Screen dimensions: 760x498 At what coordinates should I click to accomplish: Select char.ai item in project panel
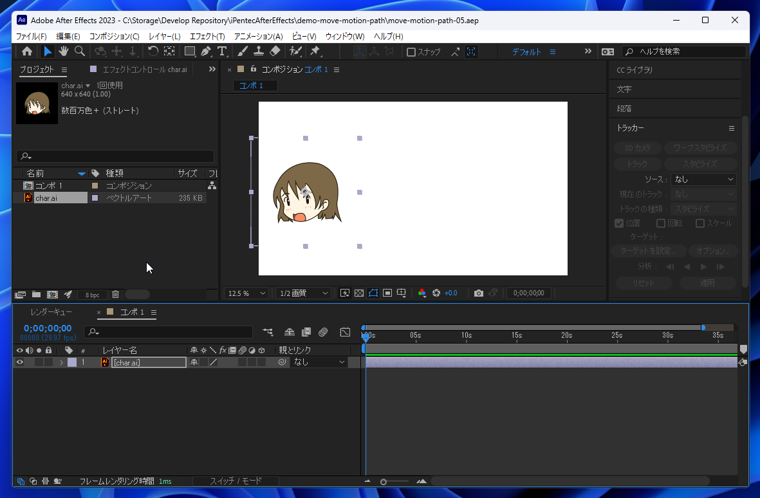coord(46,198)
